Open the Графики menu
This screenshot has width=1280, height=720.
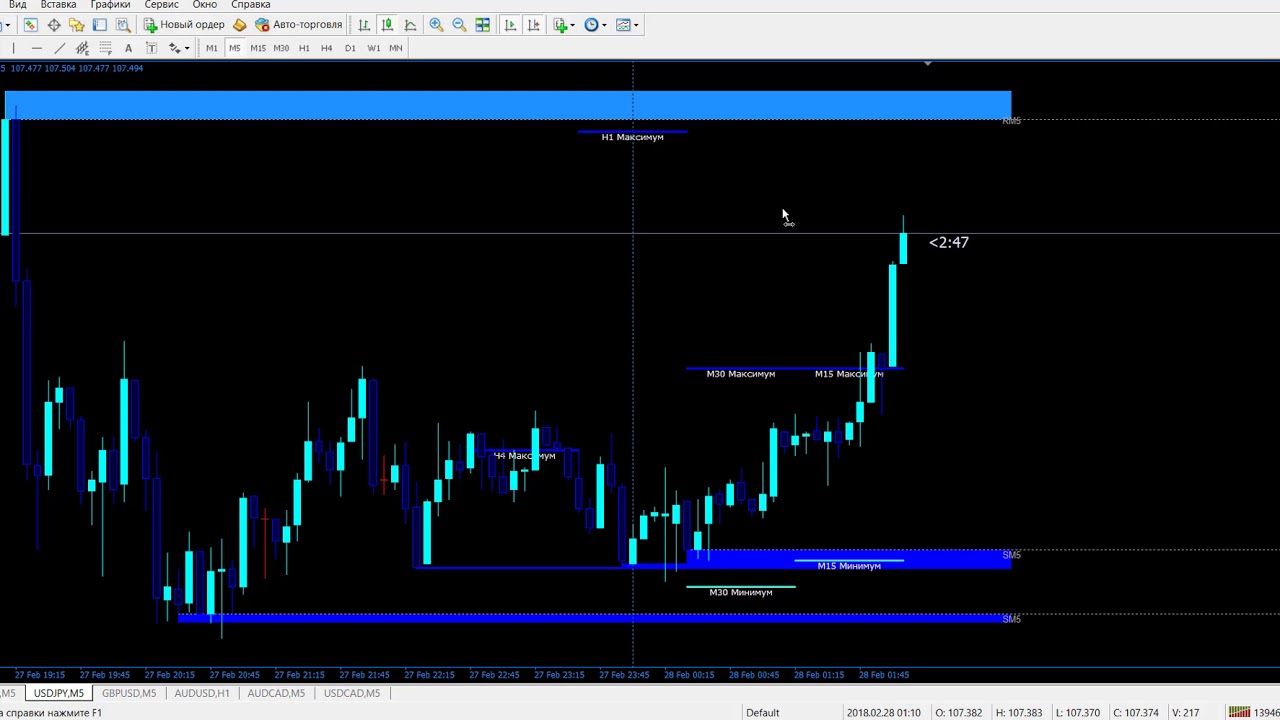tap(110, 5)
